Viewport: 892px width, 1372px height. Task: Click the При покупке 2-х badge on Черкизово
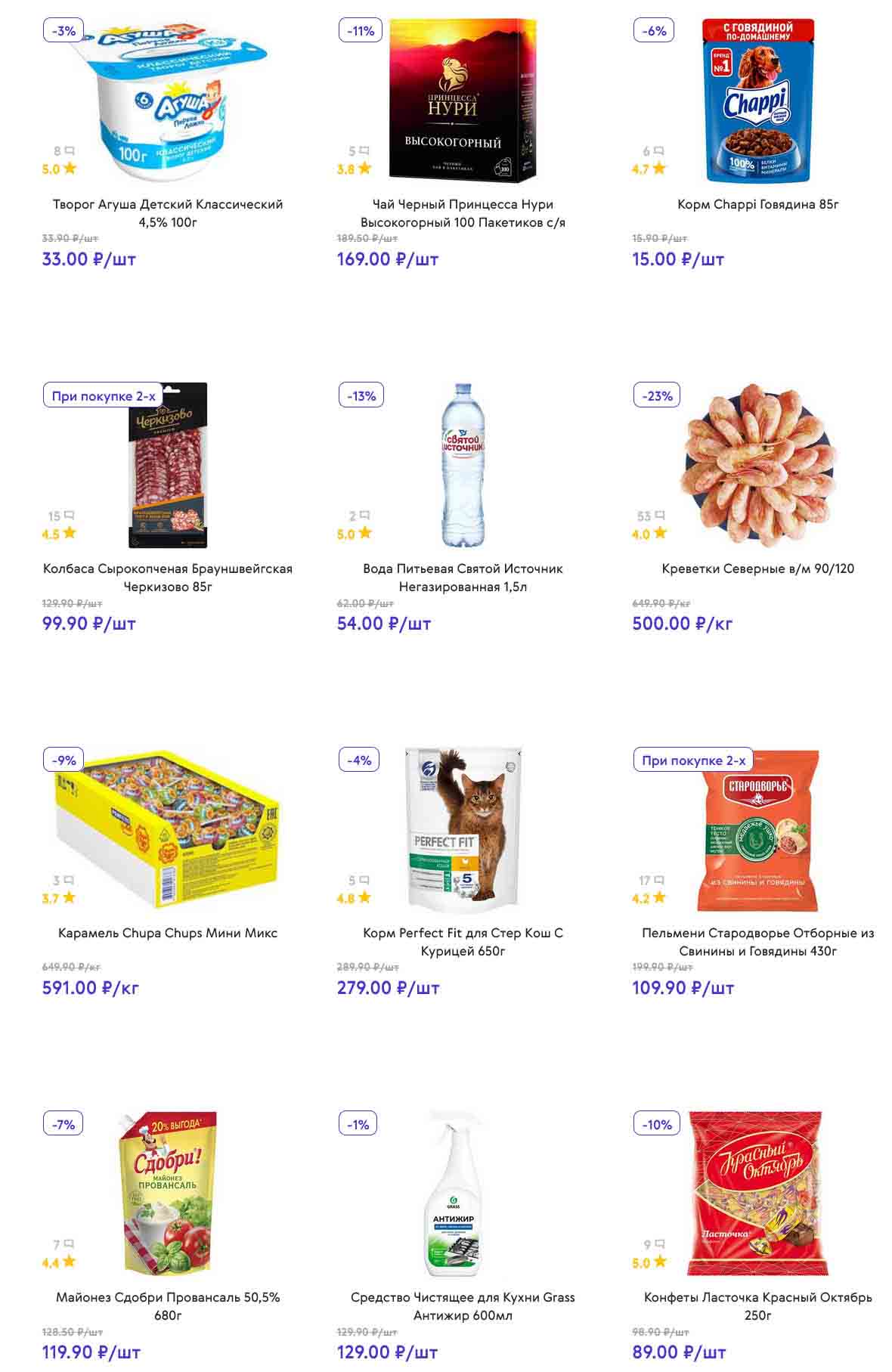pos(104,396)
